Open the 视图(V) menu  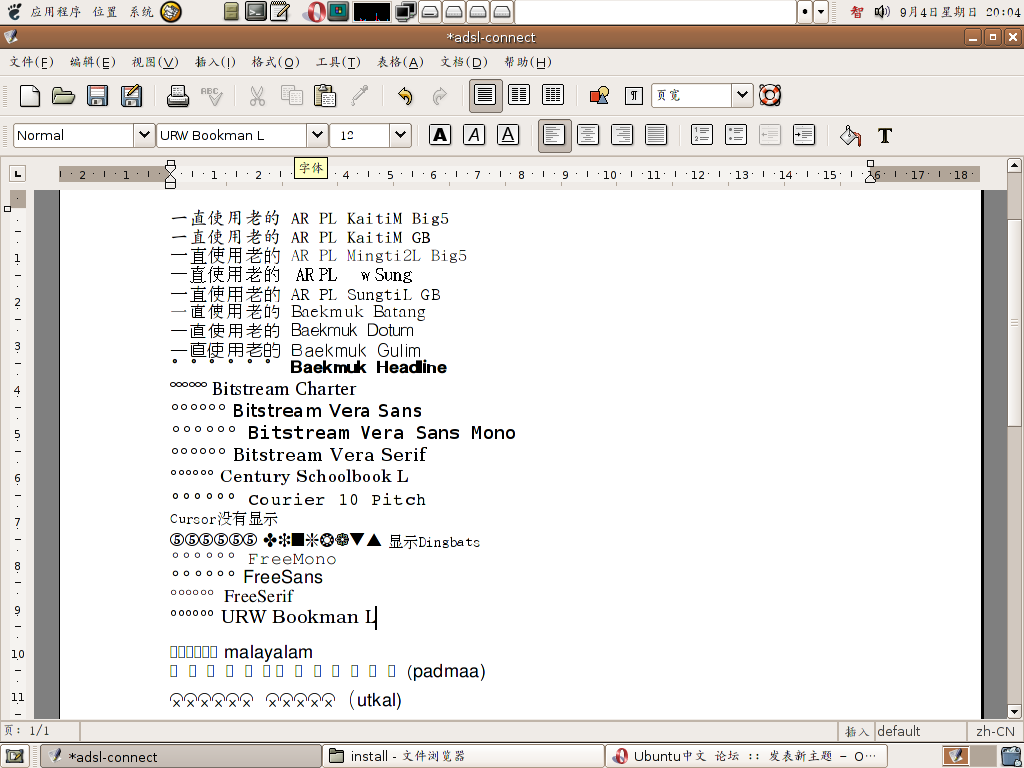155,62
